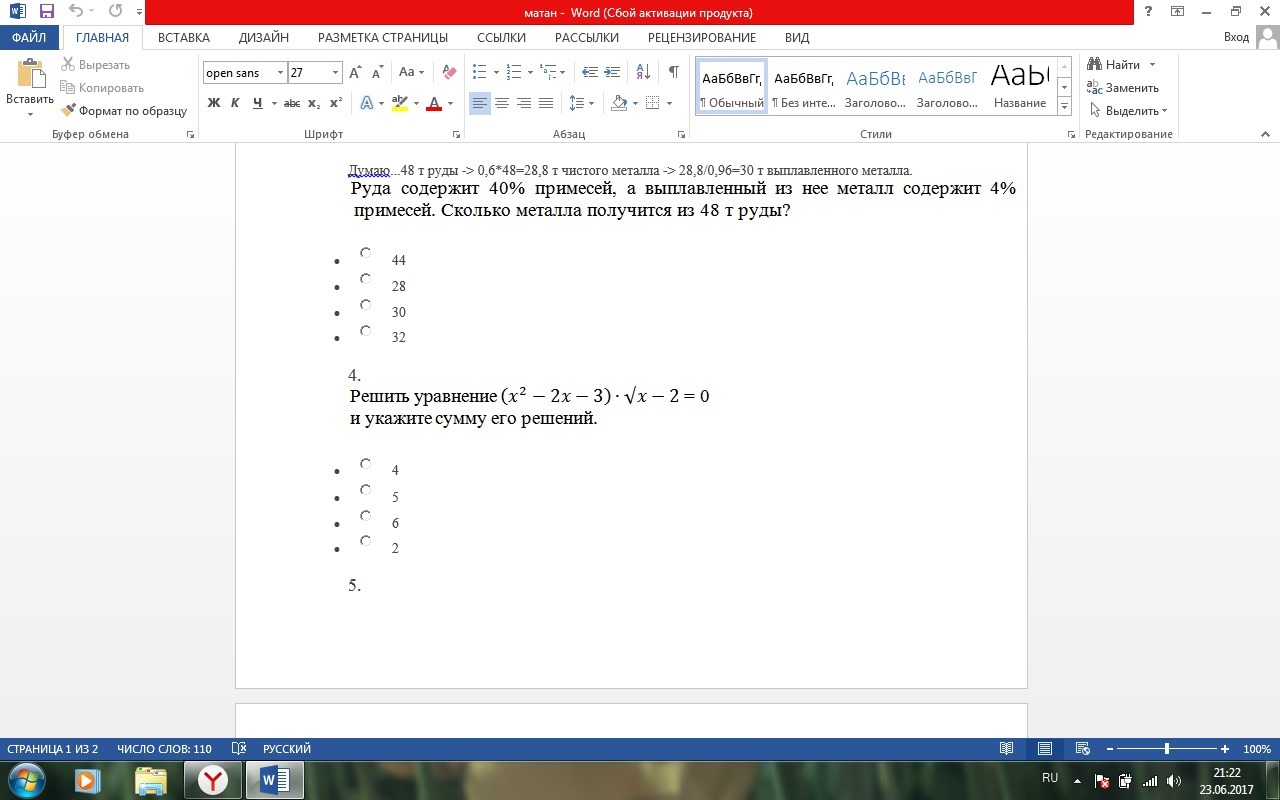Select radio button next to answer 5

point(366,490)
